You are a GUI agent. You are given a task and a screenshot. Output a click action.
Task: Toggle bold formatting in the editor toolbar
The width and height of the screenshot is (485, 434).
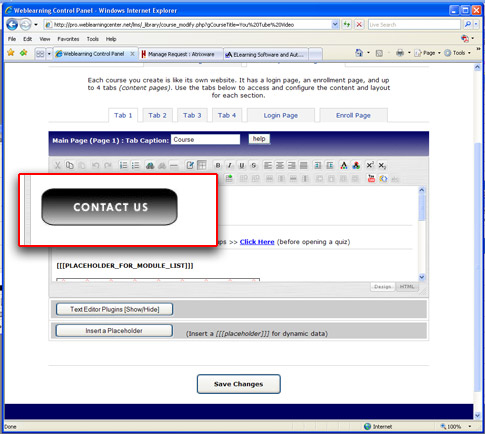218,165
